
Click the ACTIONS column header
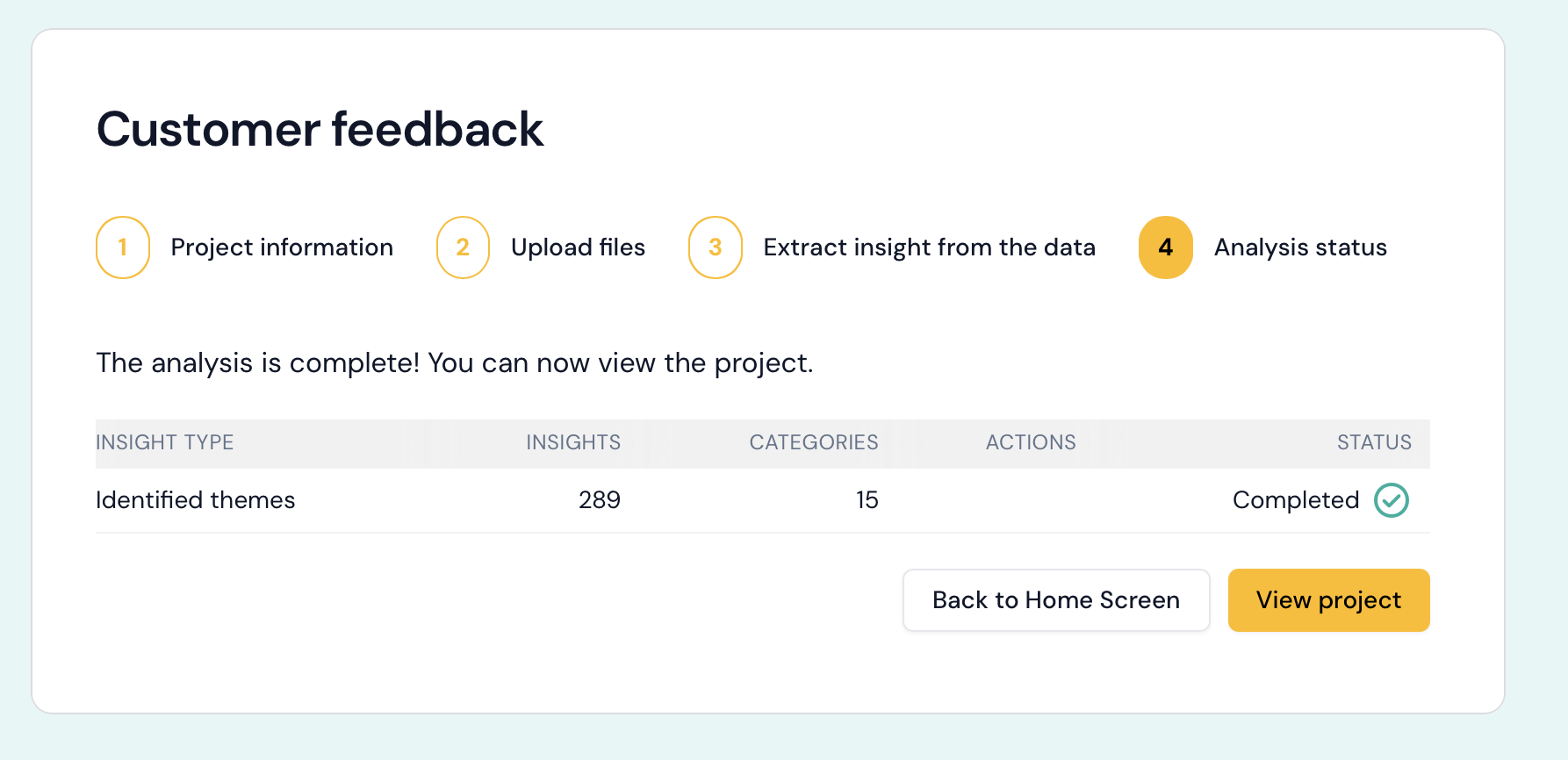click(x=1031, y=442)
